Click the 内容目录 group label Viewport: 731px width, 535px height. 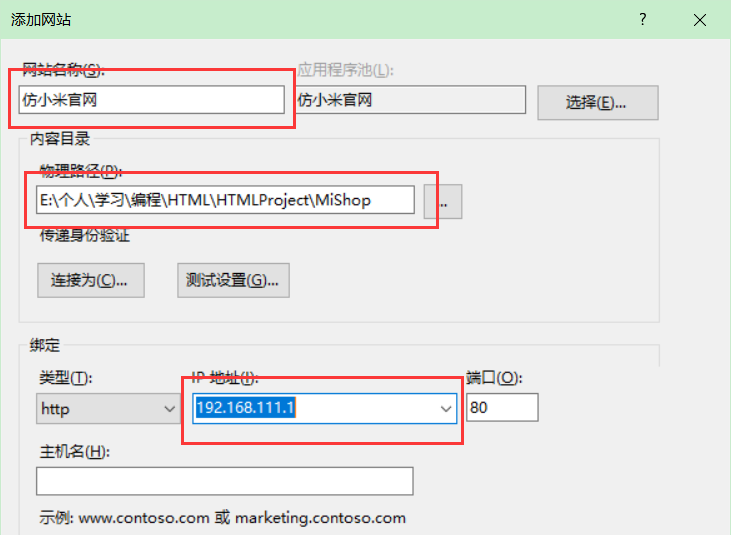pyautogui.click(x=60, y=139)
